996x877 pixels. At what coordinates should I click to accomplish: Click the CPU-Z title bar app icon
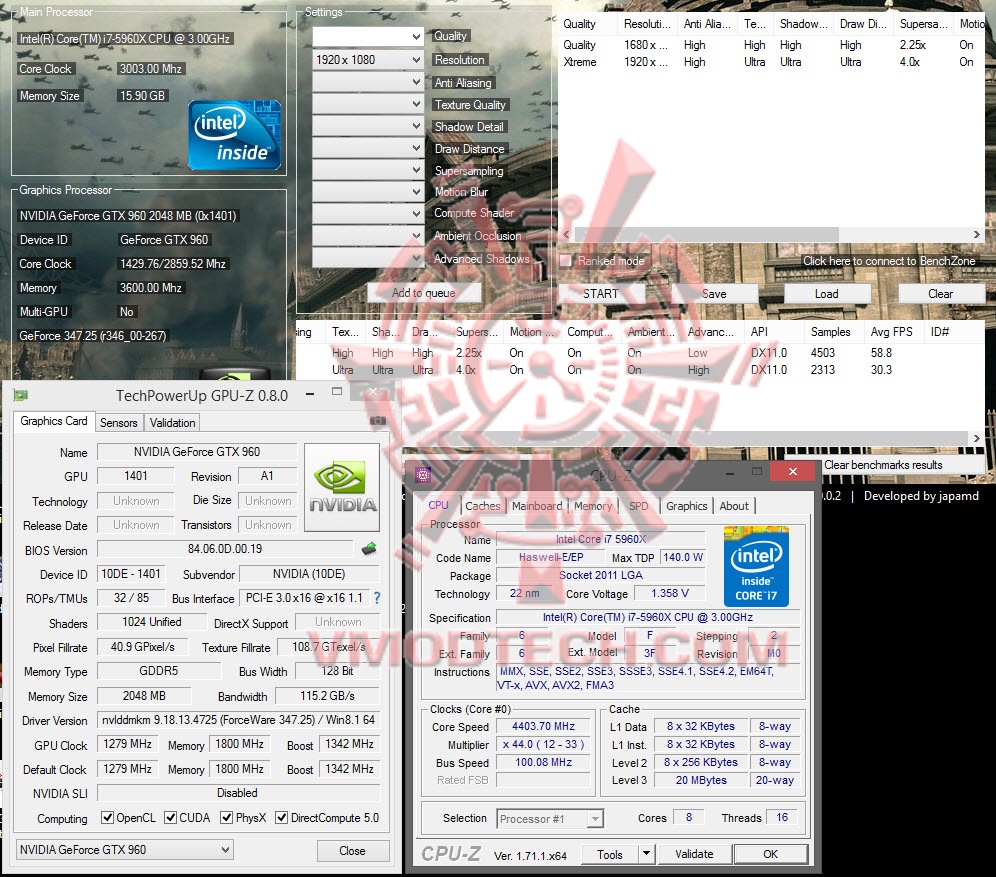click(423, 474)
